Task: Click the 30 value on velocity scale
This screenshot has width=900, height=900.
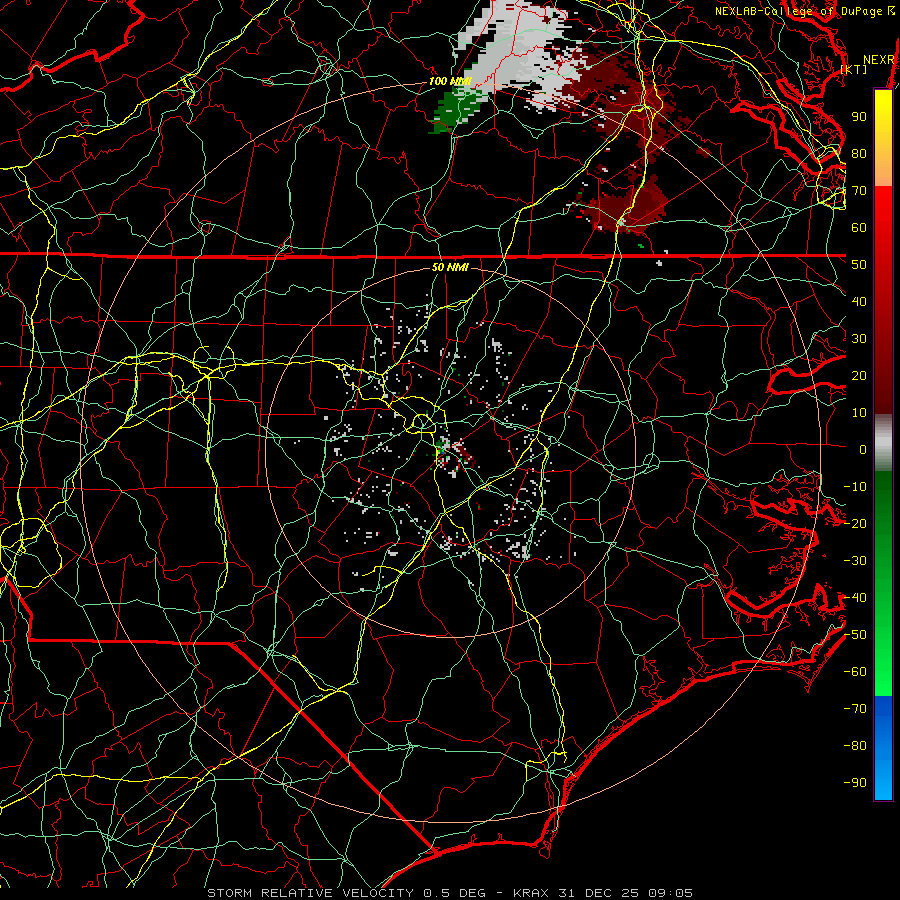Action: coord(859,339)
